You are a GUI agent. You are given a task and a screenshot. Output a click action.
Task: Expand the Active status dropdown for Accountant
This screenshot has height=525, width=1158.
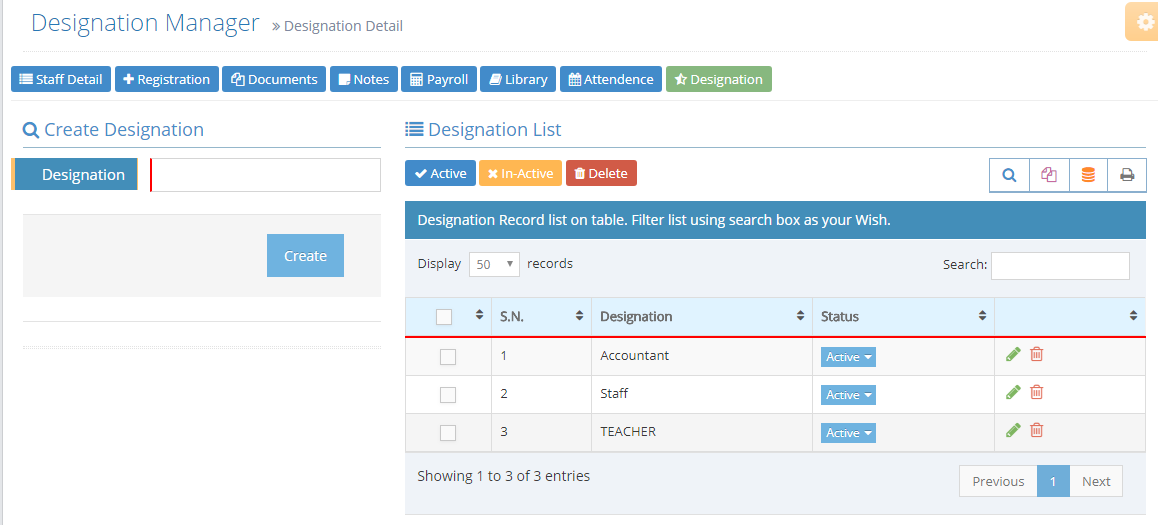coord(848,357)
